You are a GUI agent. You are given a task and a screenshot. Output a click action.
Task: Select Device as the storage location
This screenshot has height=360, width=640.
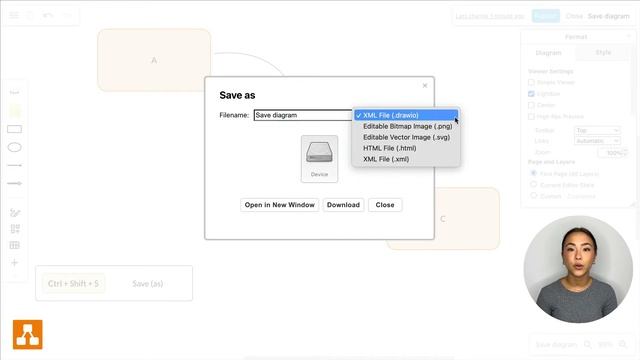(319, 159)
